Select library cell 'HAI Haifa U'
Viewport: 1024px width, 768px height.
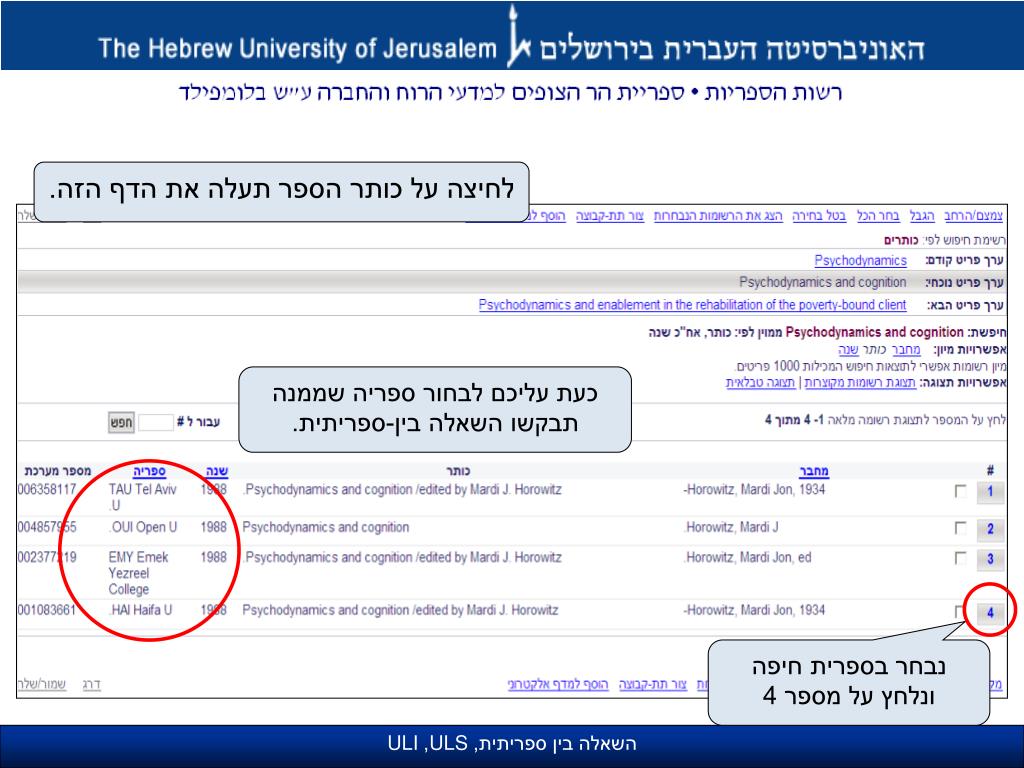[x=140, y=610]
